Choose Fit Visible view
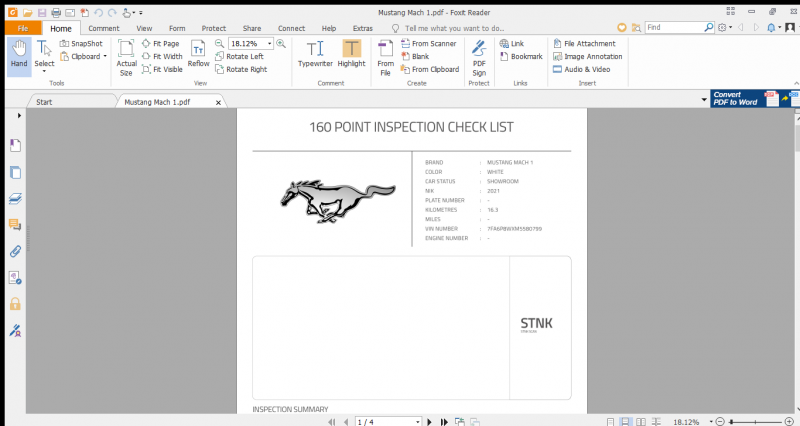Screen dimensions: 800x426 click(162, 69)
